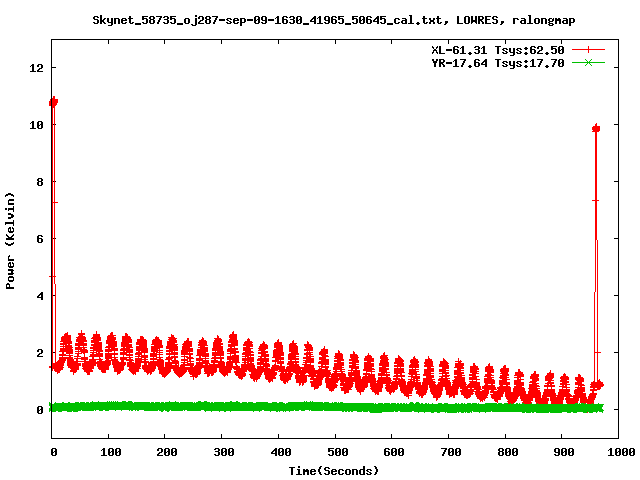Image resolution: width=640 pixels, height=480 pixels.
Task: Click the green YR legend line sample
Action: tap(588, 63)
